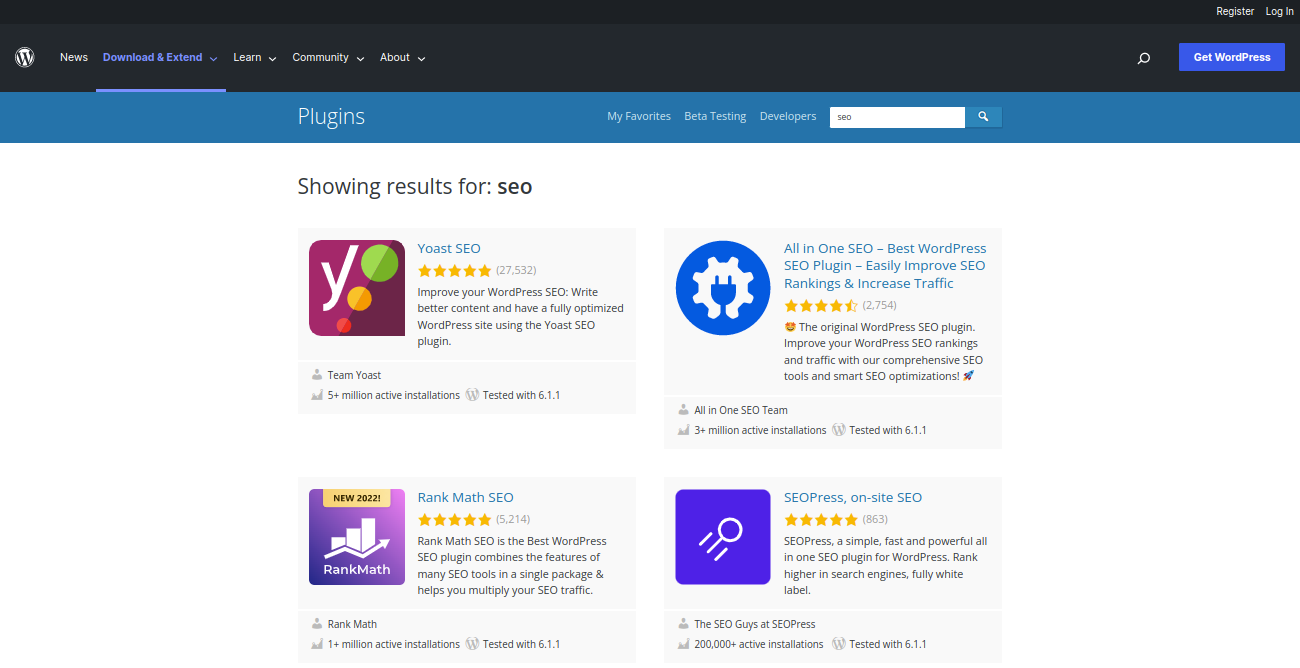Open the Rank Math SEO plugin icon

pos(357,537)
